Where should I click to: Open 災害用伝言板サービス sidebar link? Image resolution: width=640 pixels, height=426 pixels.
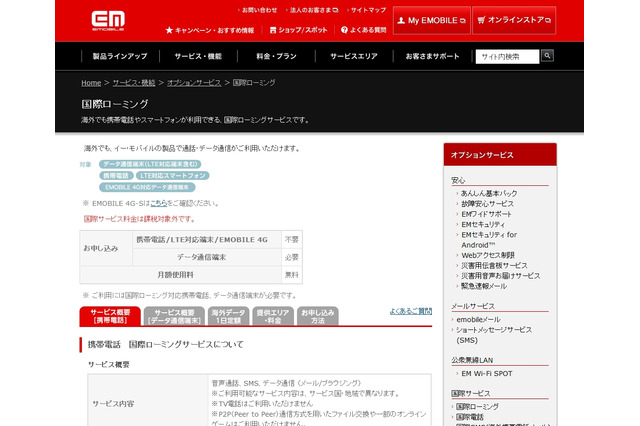click(x=494, y=266)
